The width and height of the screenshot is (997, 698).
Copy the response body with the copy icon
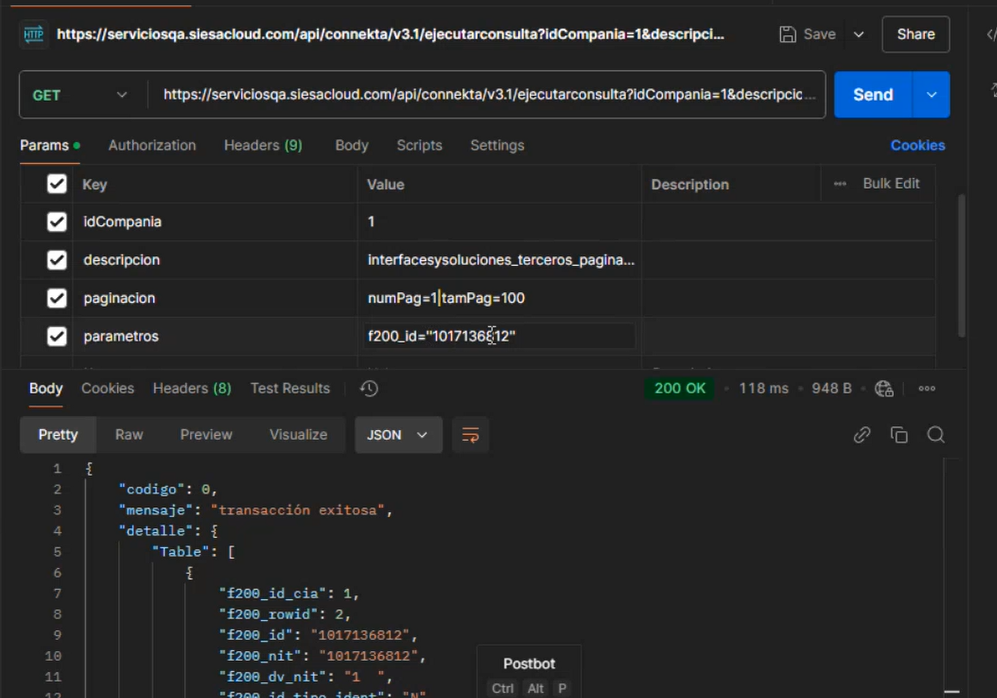899,434
